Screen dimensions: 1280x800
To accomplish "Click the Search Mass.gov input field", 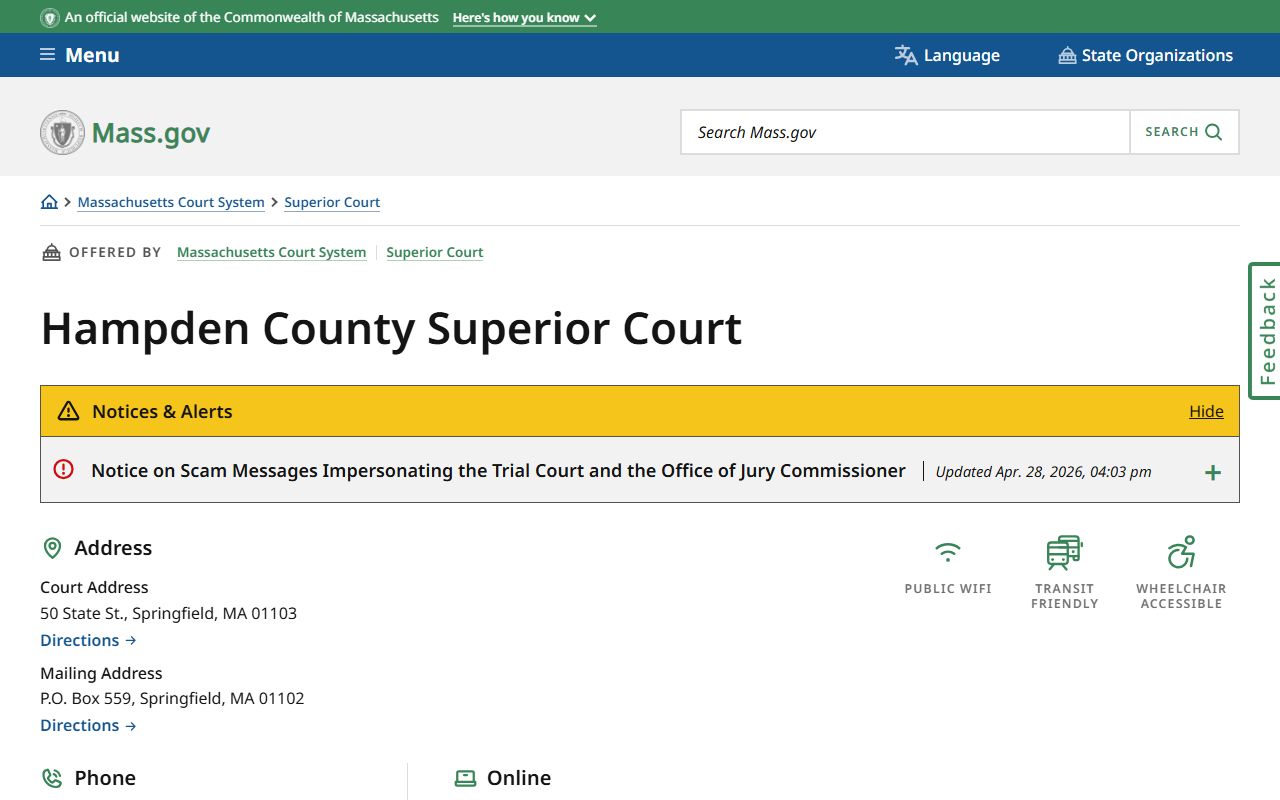I will click(905, 132).
